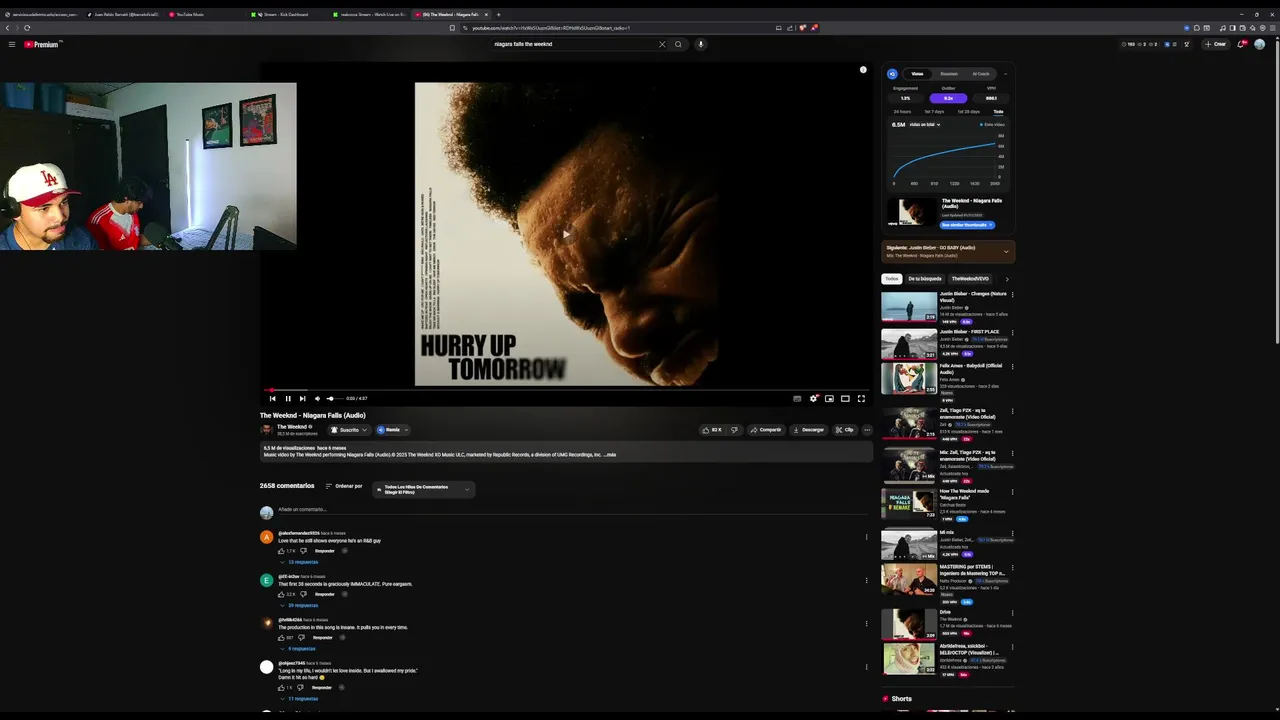Switch graph to 24 hours range

(904, 112)
